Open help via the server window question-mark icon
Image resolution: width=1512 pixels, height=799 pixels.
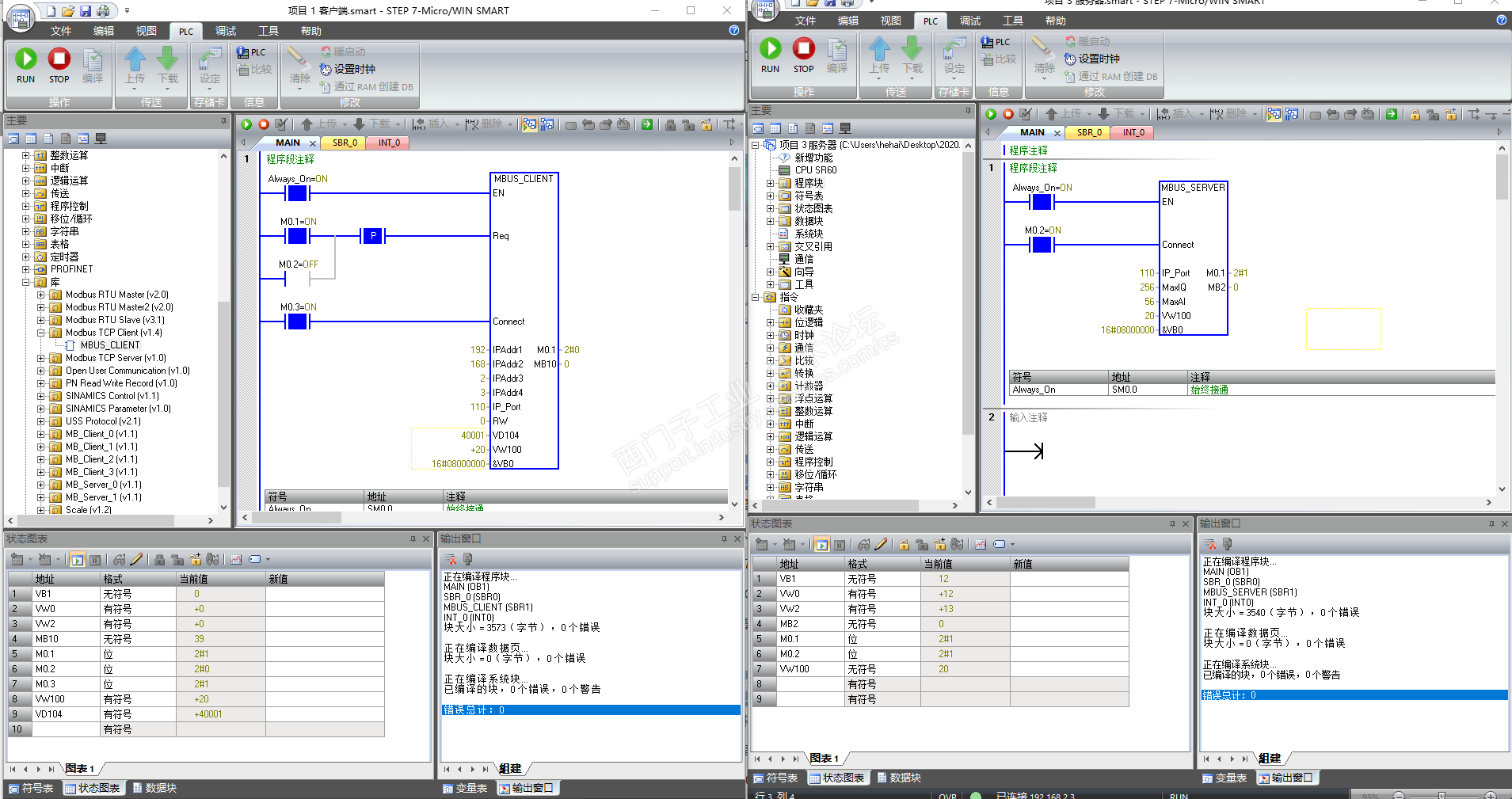tap(1502, 20)
